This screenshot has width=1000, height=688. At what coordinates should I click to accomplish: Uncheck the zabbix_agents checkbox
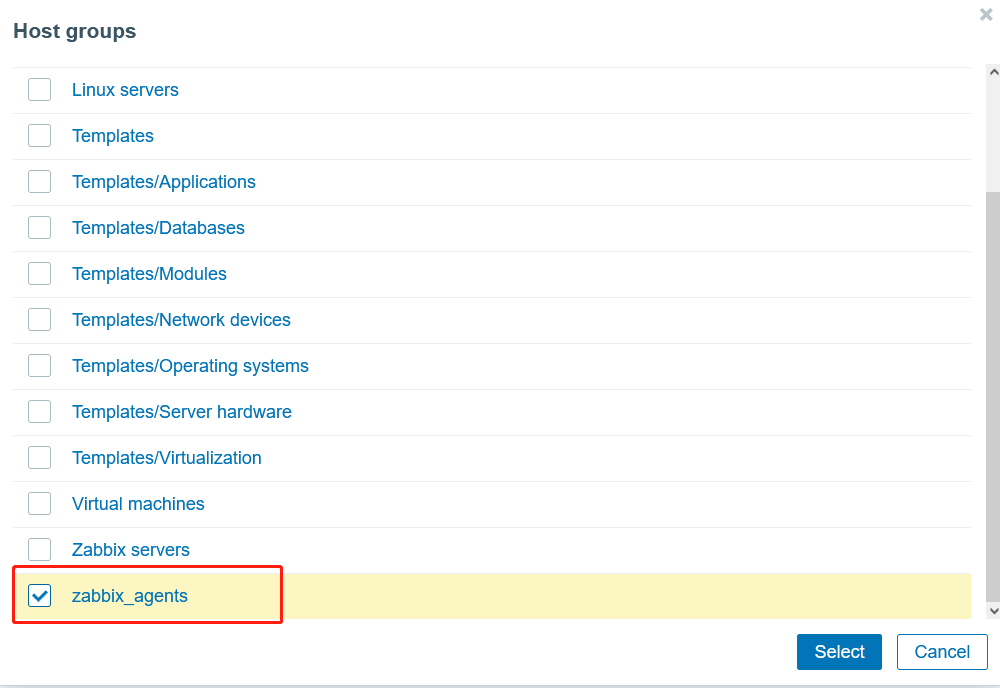click(x=39, y=595)
